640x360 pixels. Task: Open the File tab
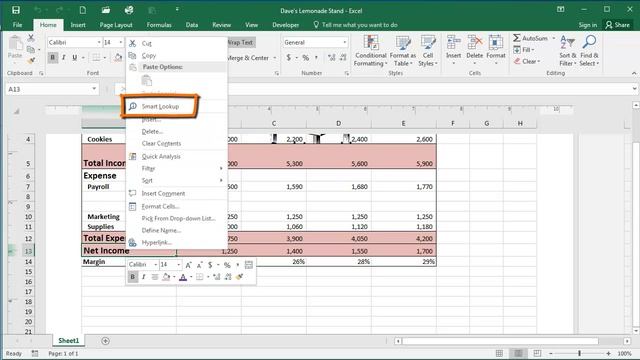pyautogui.click(x=17, y=25)
